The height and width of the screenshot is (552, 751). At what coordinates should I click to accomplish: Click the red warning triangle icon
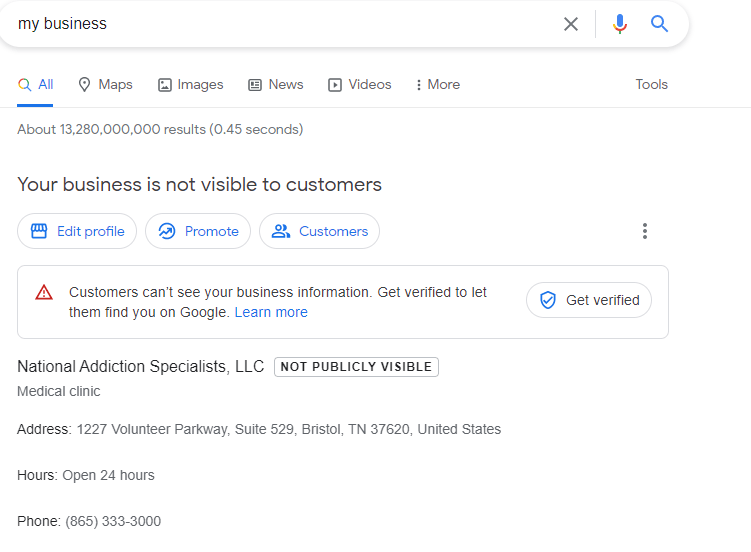point(44,292)
